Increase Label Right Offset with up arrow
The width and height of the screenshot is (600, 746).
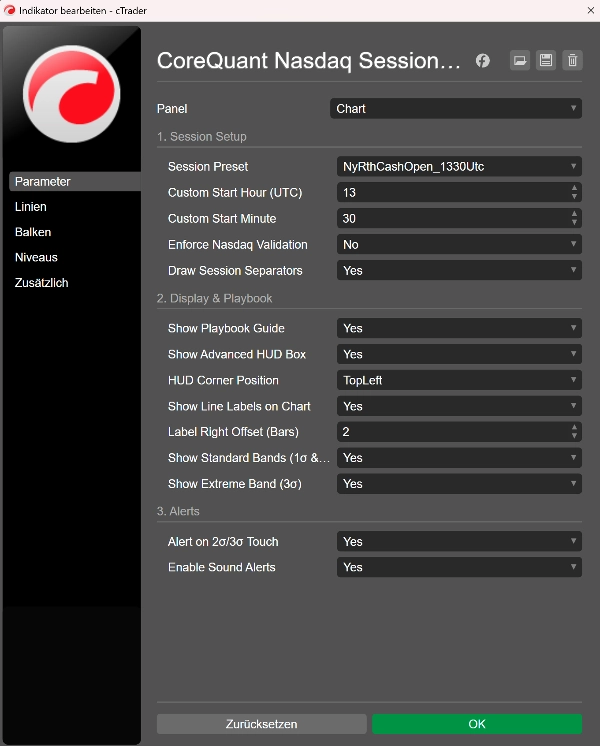click(x=574, y=428)
